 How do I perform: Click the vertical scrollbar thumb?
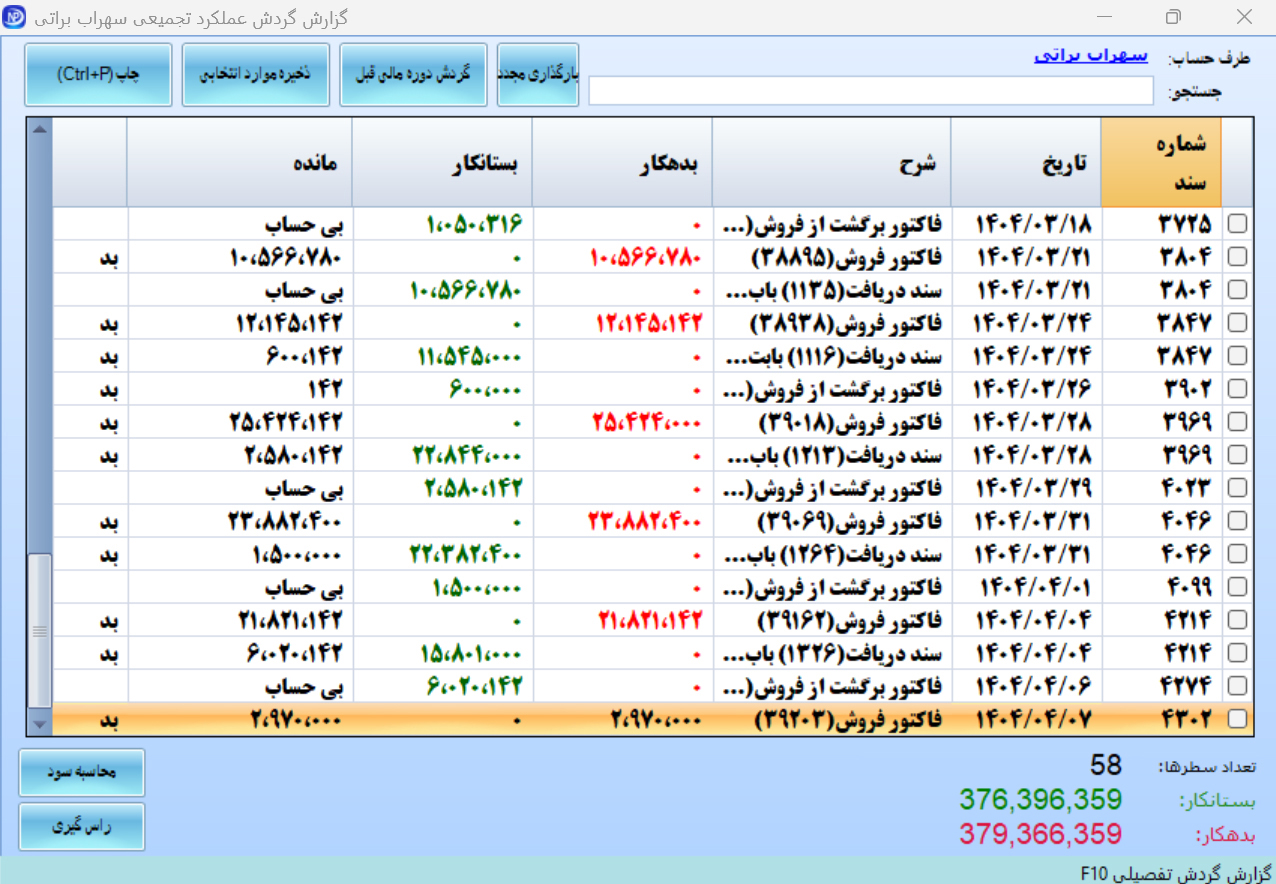coord(39,630)
